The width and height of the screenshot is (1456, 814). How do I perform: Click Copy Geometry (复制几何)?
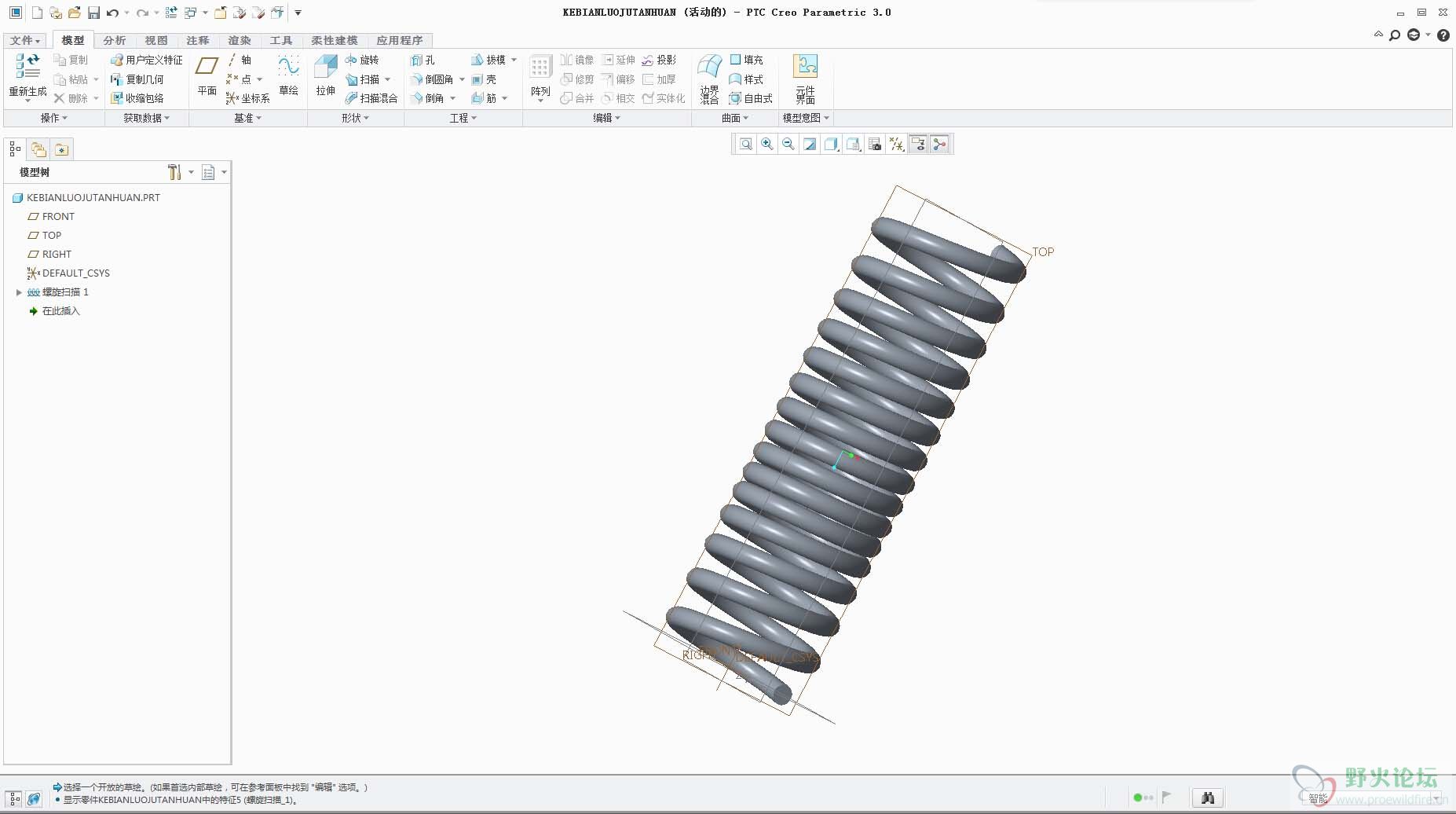tap(137, 79)
